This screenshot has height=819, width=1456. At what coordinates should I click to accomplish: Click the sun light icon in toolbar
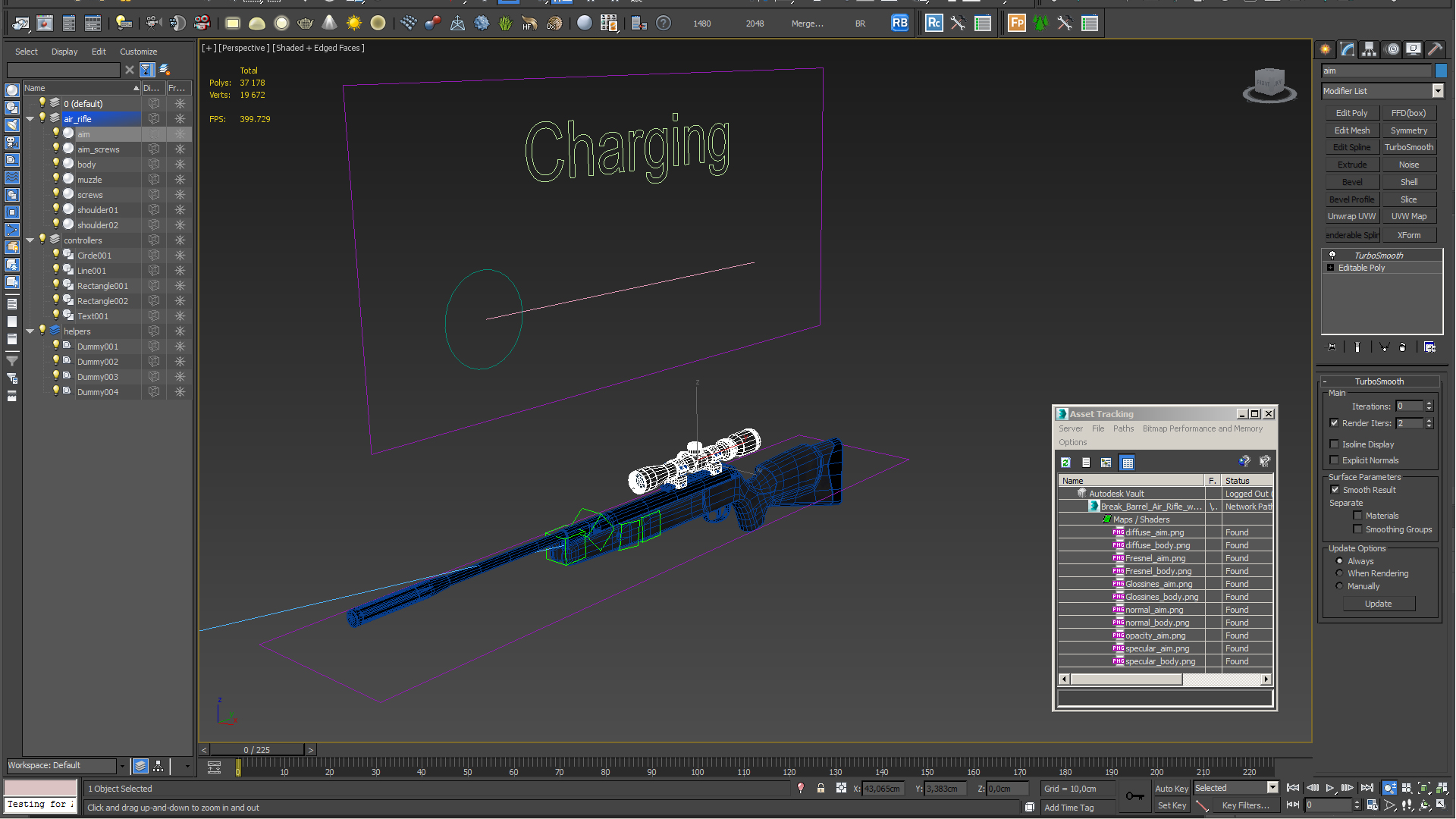coord(353,24)
